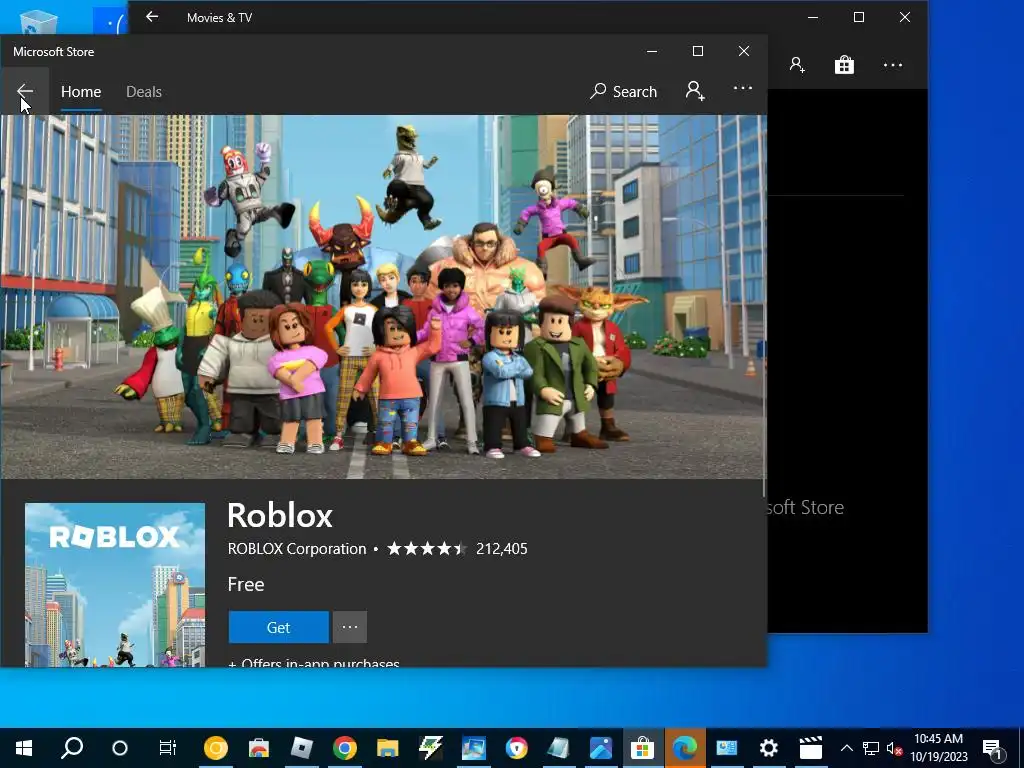
Task: Open Task View on the taskbar
Action: [x=168, y=748]
